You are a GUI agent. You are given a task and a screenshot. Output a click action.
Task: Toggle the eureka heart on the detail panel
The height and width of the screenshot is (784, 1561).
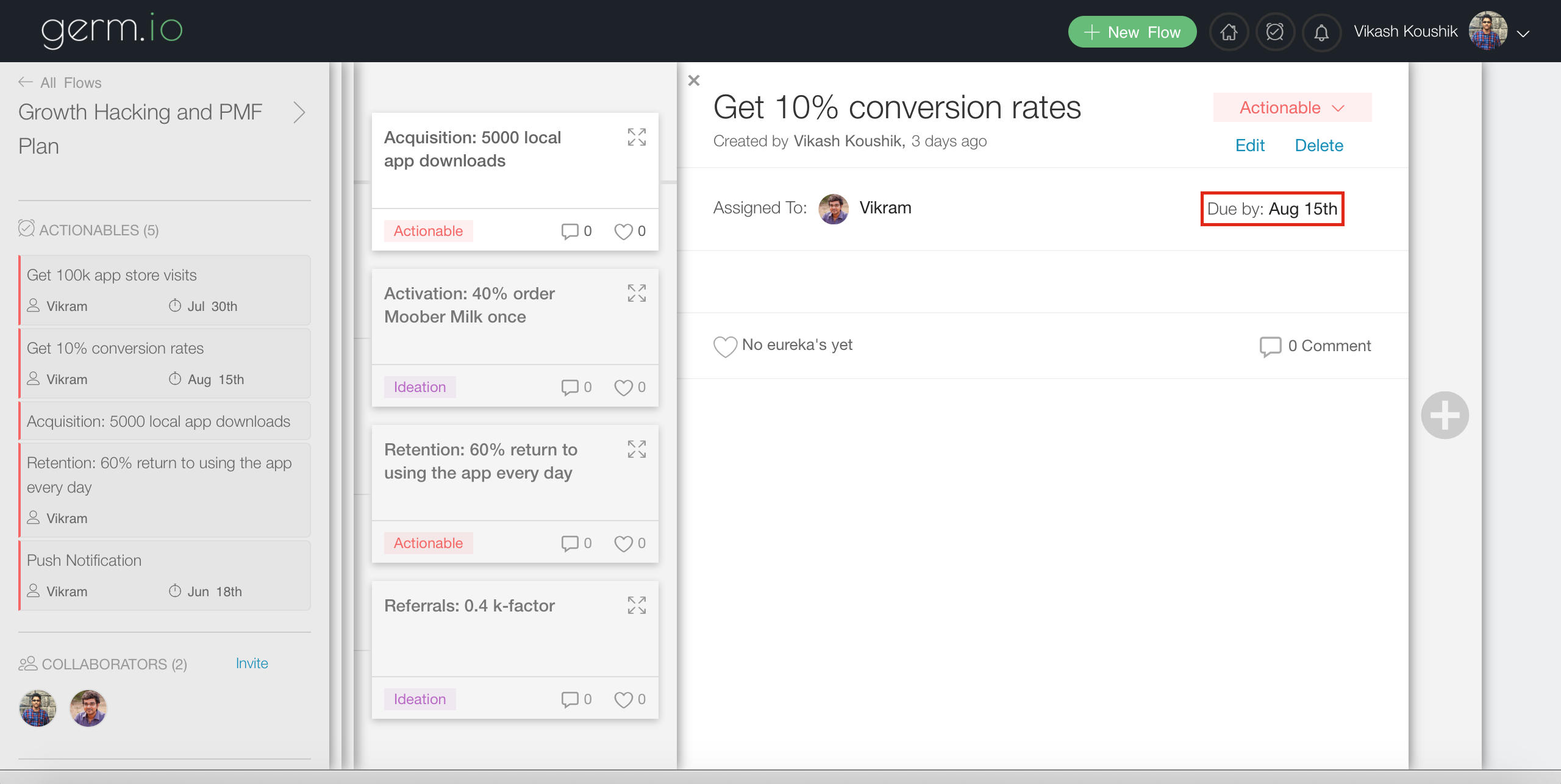point(725,346)
